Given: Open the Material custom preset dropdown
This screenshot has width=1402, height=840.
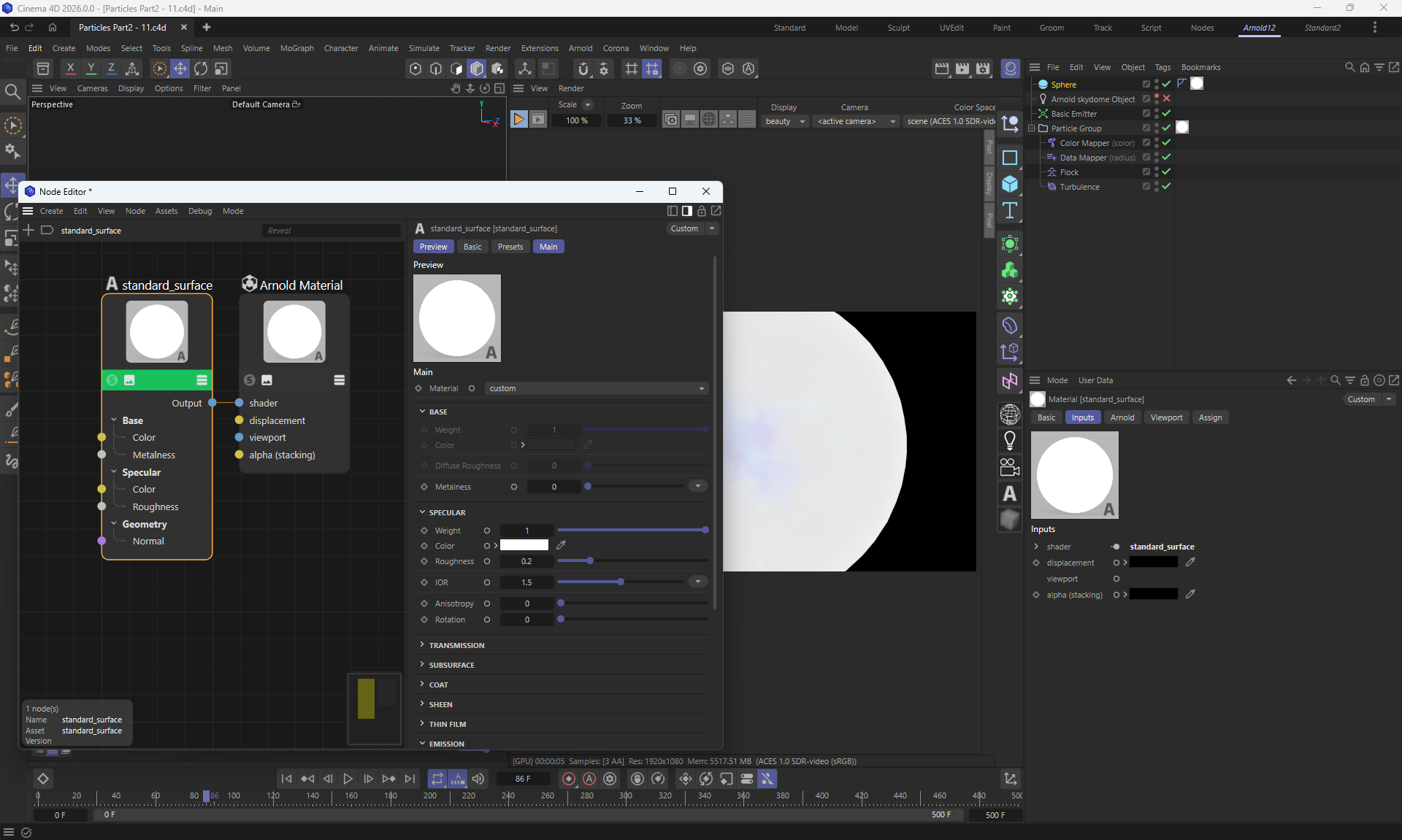Looking at the screenshot, I should tap(596, 388).
